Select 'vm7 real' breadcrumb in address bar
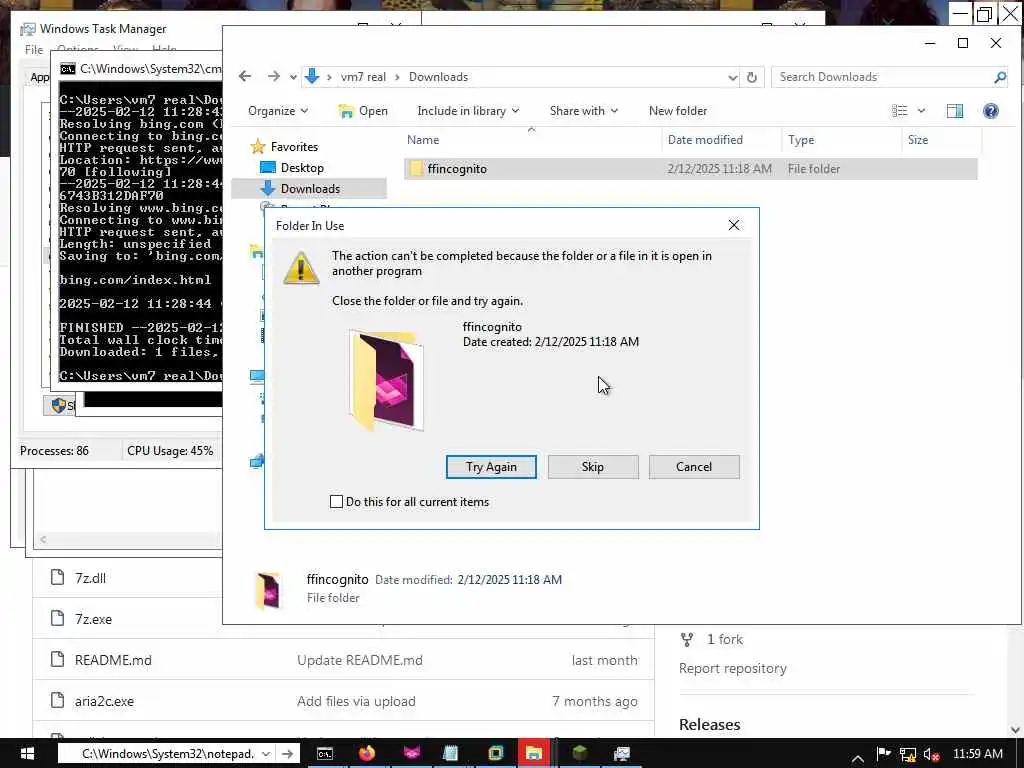The image size is (1024, 768). pos(363,77)
